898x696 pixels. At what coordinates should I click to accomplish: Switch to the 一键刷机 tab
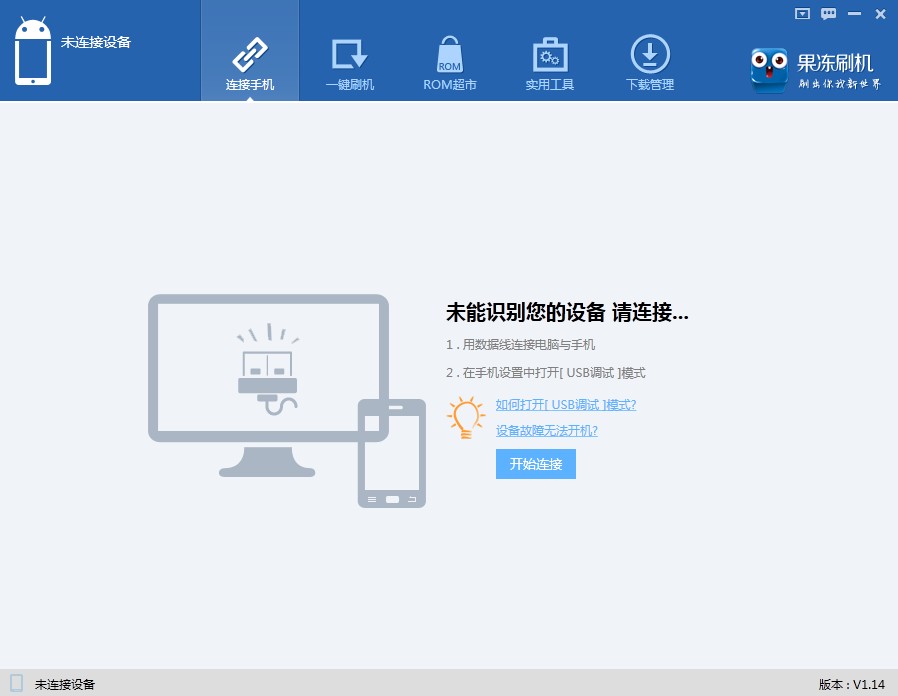tap(349, 85)
